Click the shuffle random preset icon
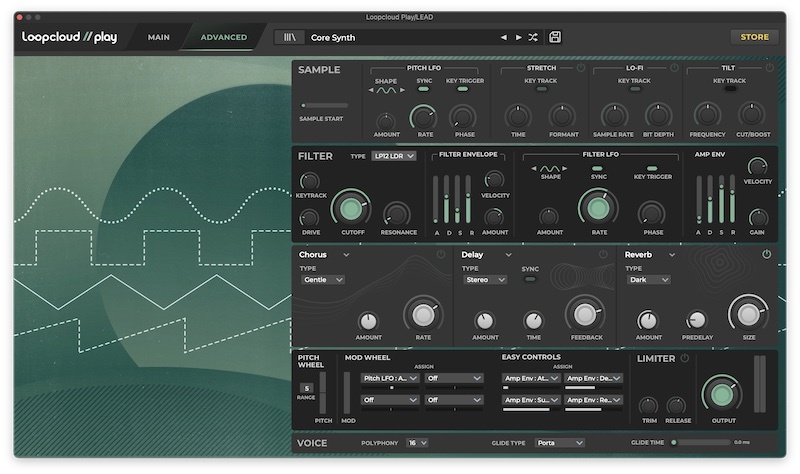The height and width of the screenshot is (474, 800). [533, 37]
